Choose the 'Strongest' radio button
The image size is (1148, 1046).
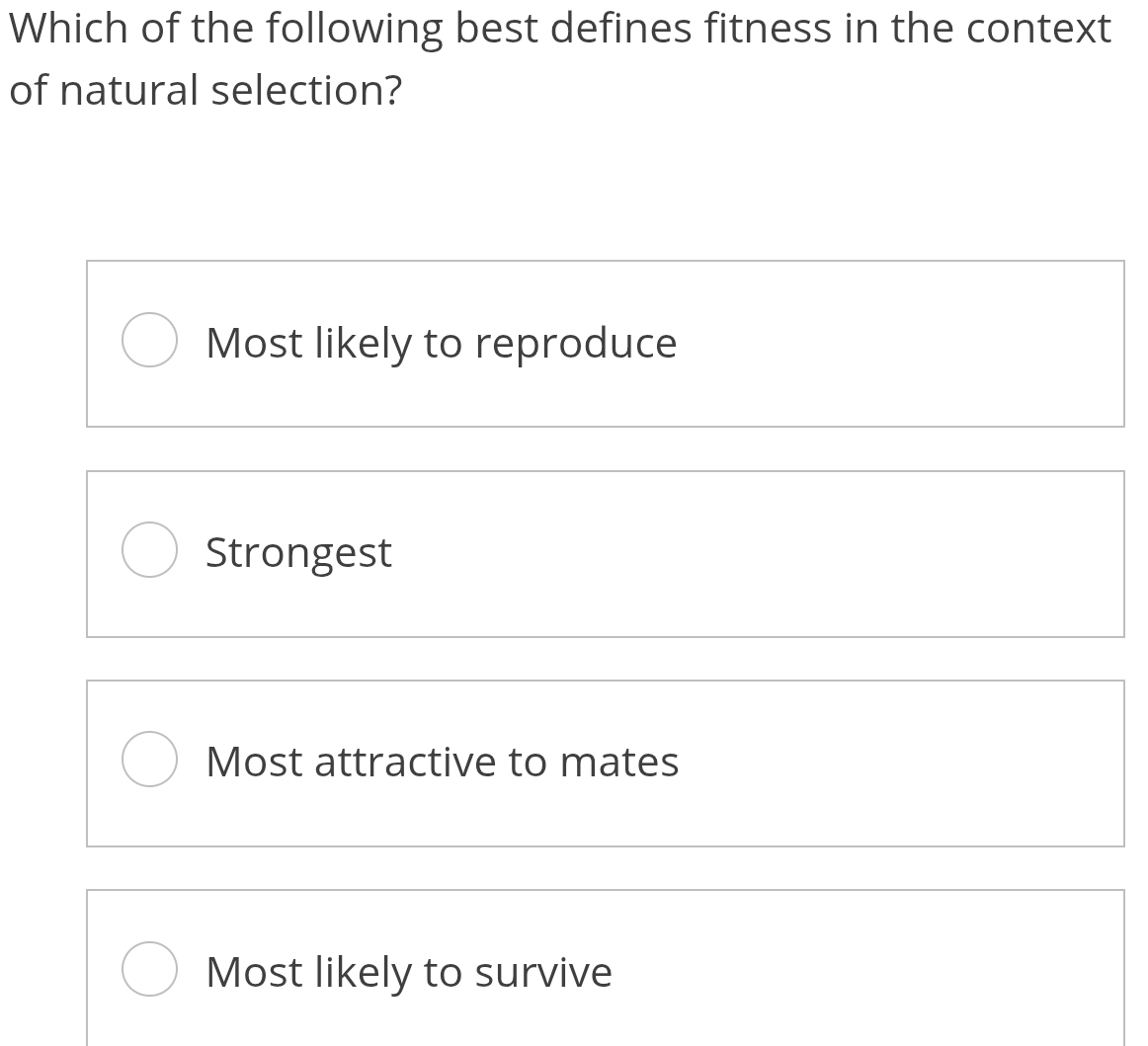point(149,550)
